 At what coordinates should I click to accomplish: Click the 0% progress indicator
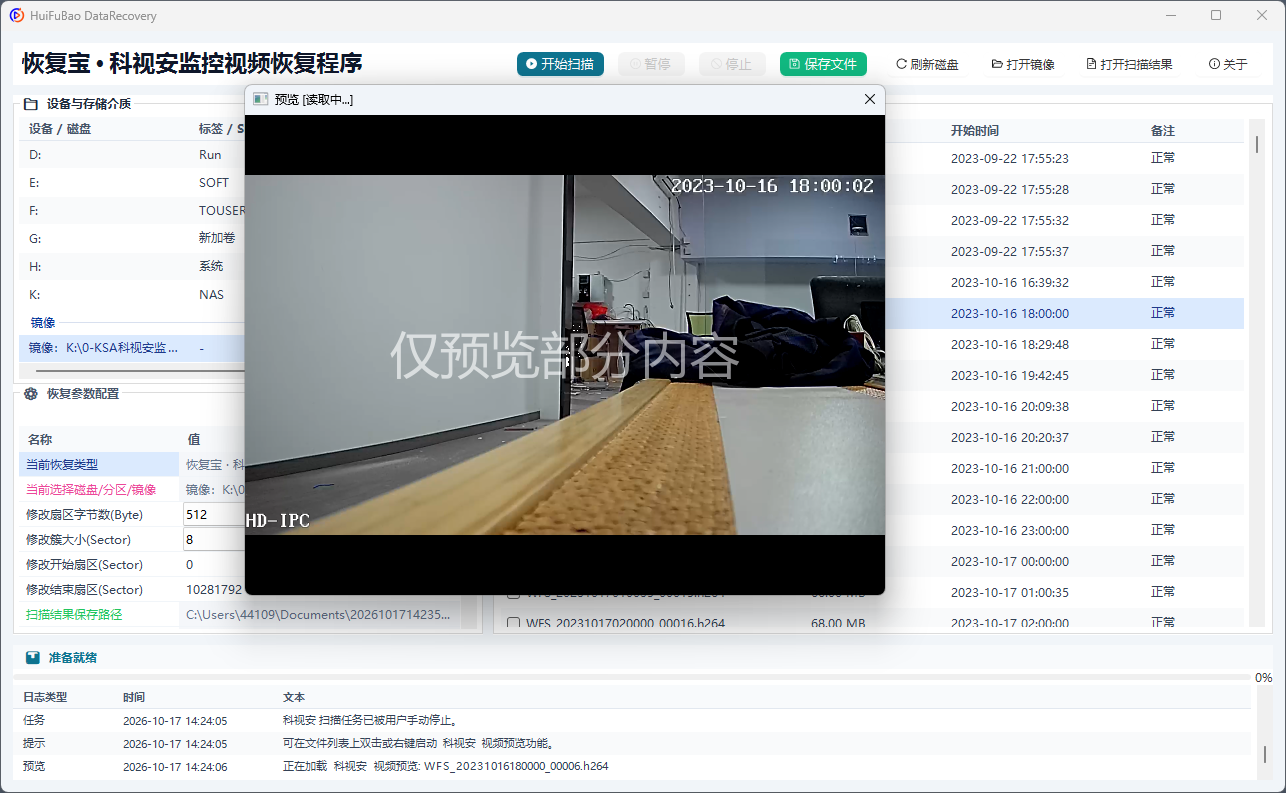[x=1264, y=677]
